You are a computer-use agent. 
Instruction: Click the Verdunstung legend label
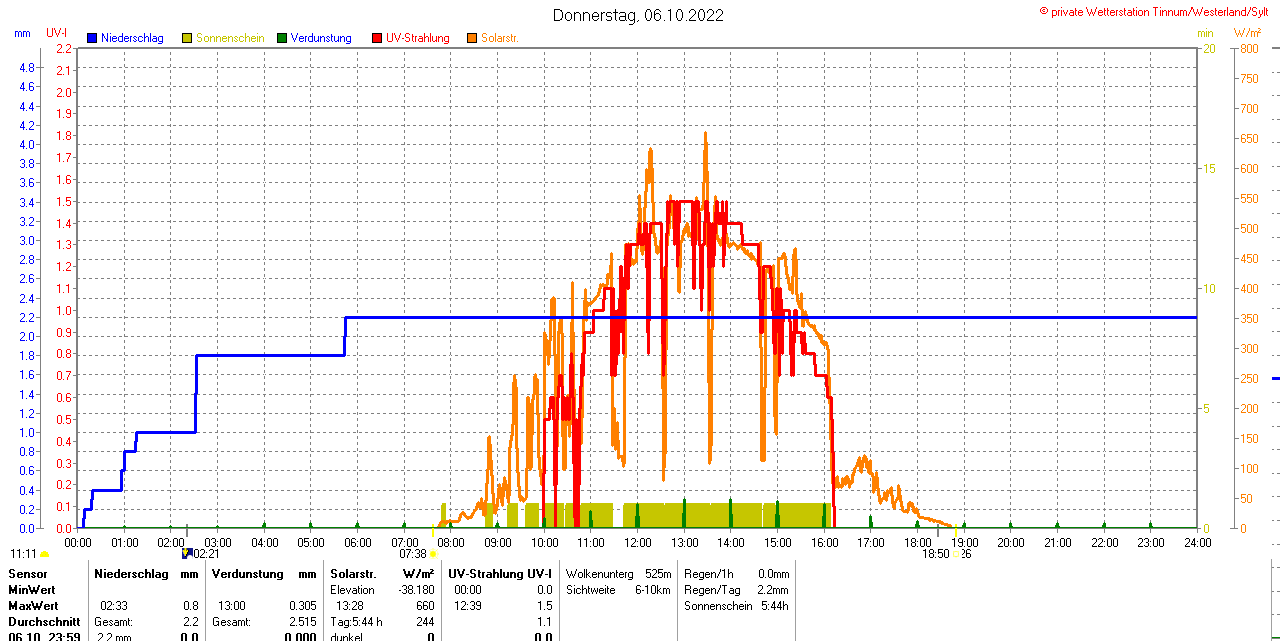[x=321, y=38]
